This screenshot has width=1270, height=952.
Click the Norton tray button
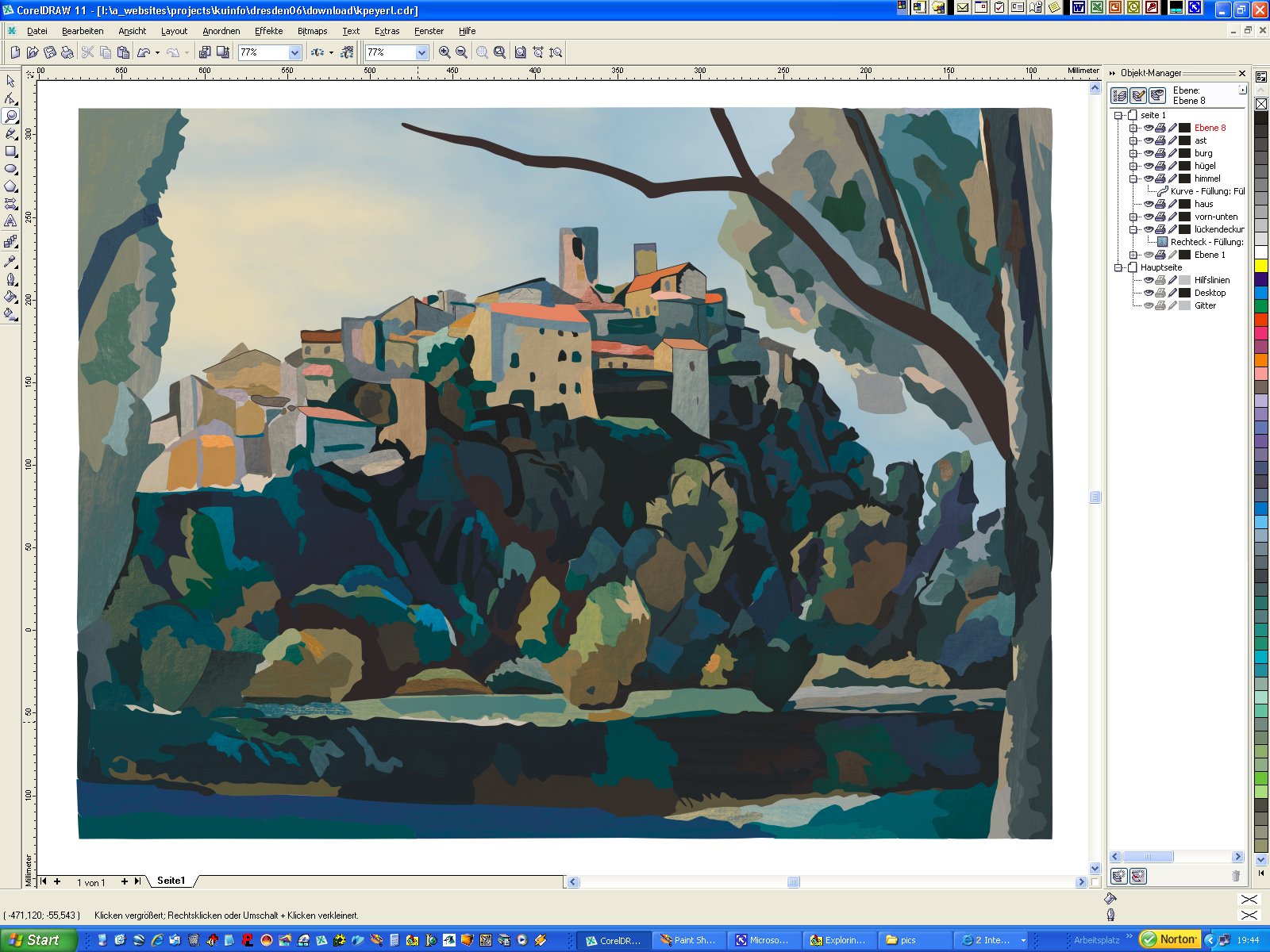[1169, 939]
